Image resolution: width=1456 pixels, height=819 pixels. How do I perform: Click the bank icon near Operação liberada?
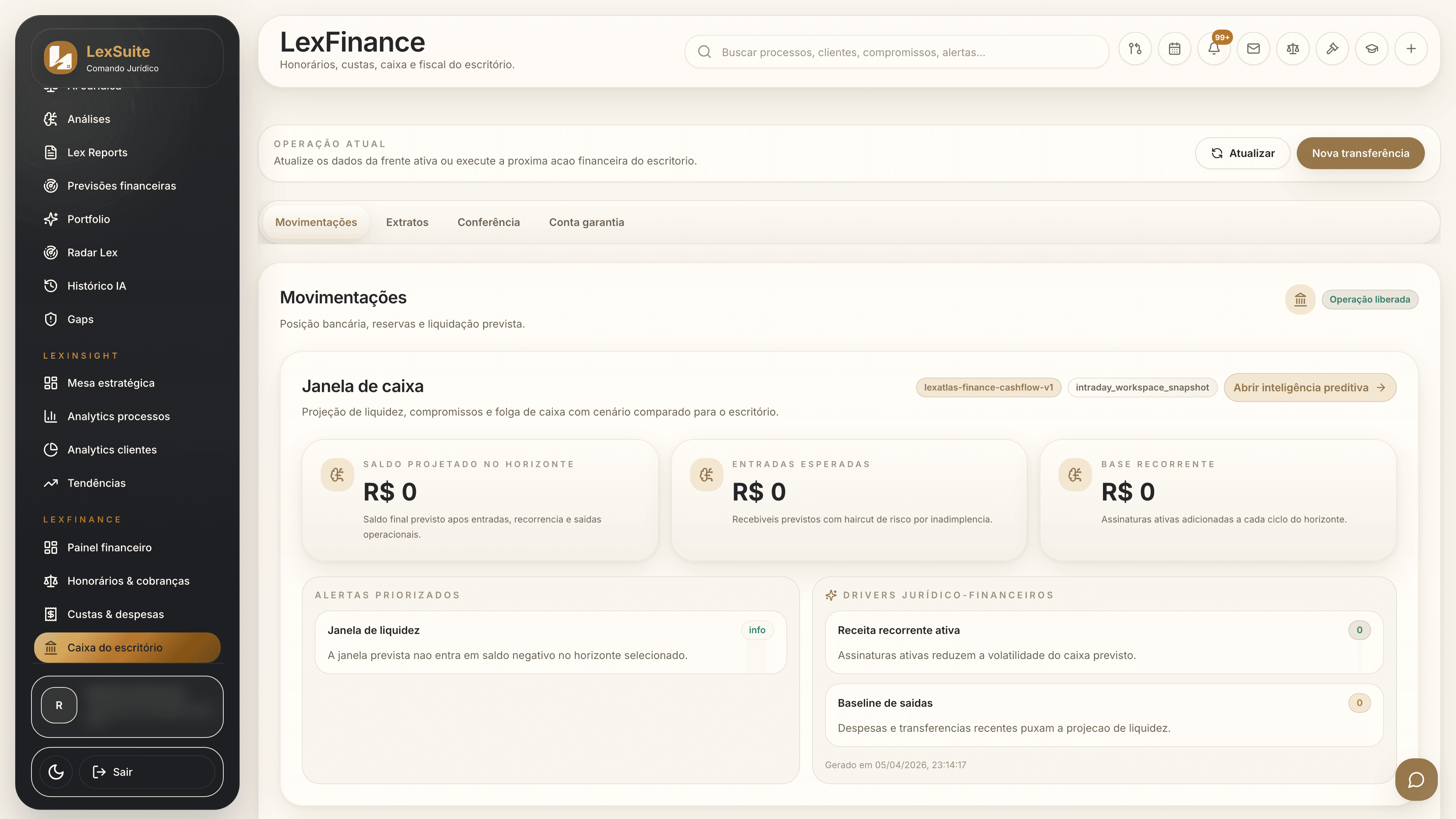point(1300,300)
